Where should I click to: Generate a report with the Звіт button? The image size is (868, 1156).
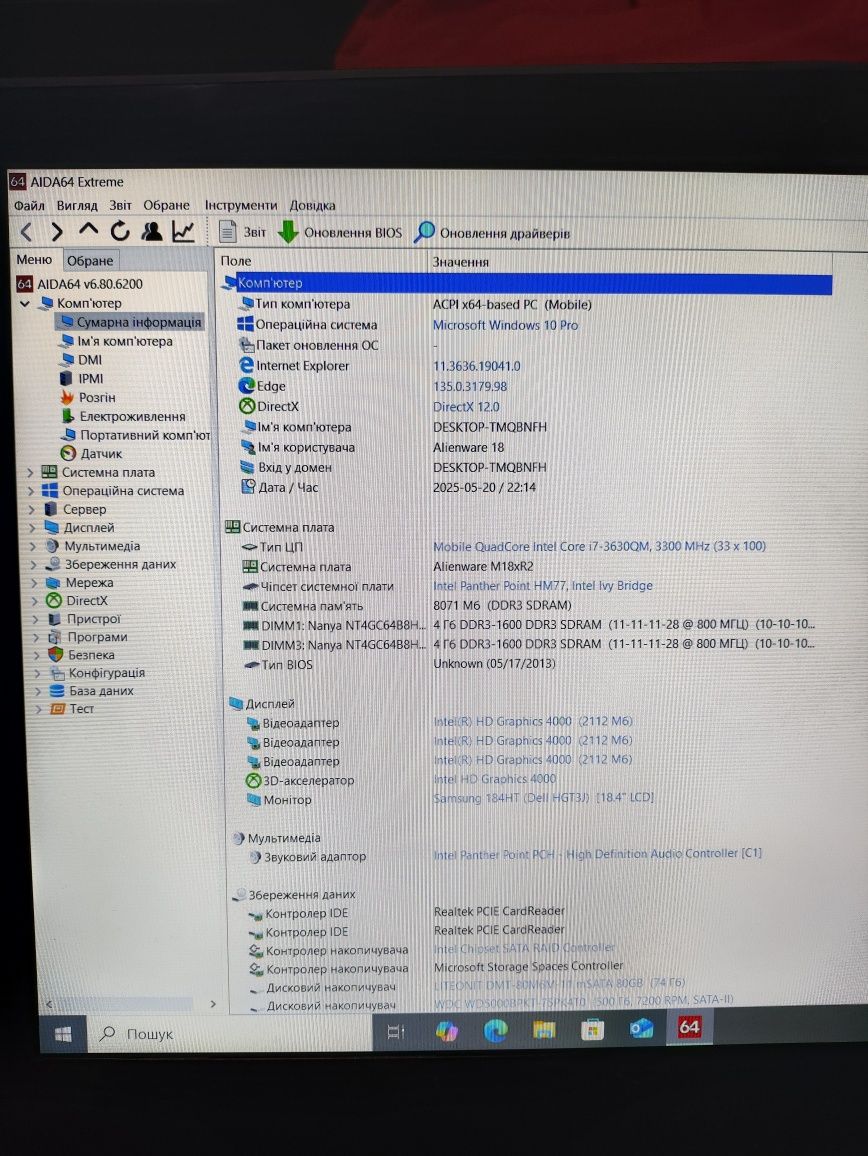click(x=243, y=232)
